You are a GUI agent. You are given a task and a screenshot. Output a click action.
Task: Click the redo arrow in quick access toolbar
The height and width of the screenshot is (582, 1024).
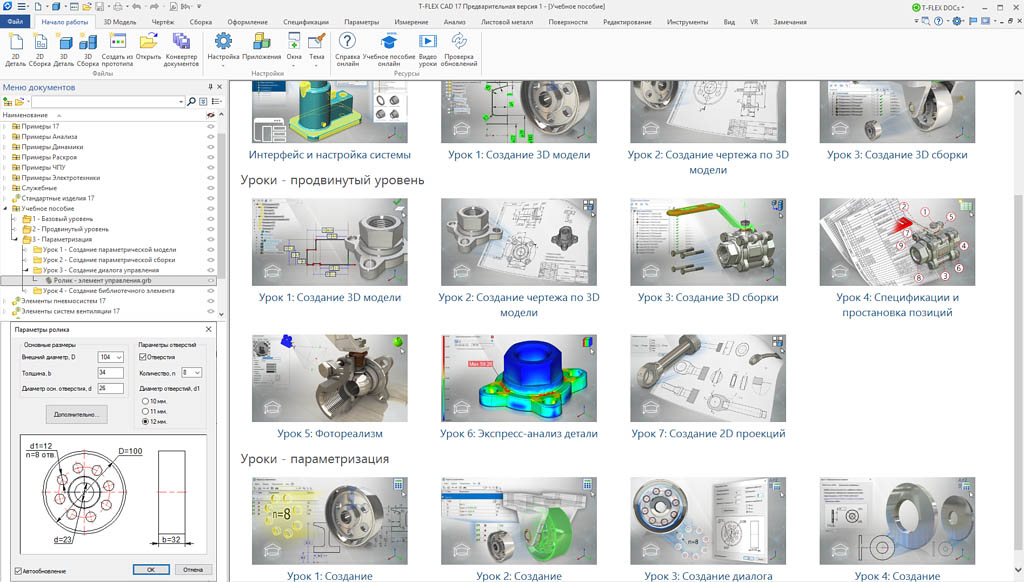point(154,7)
